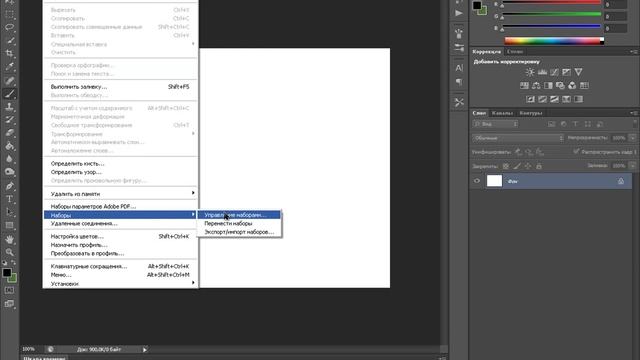Select the Type tool
Screen dimensions: 640x360
9,199
